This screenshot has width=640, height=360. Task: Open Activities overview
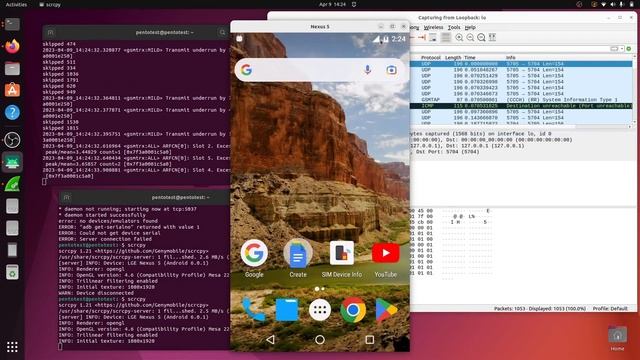16,4
